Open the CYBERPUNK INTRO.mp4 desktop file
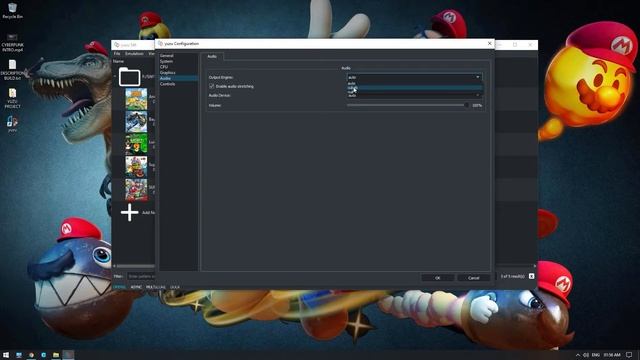 coord(12,42)
